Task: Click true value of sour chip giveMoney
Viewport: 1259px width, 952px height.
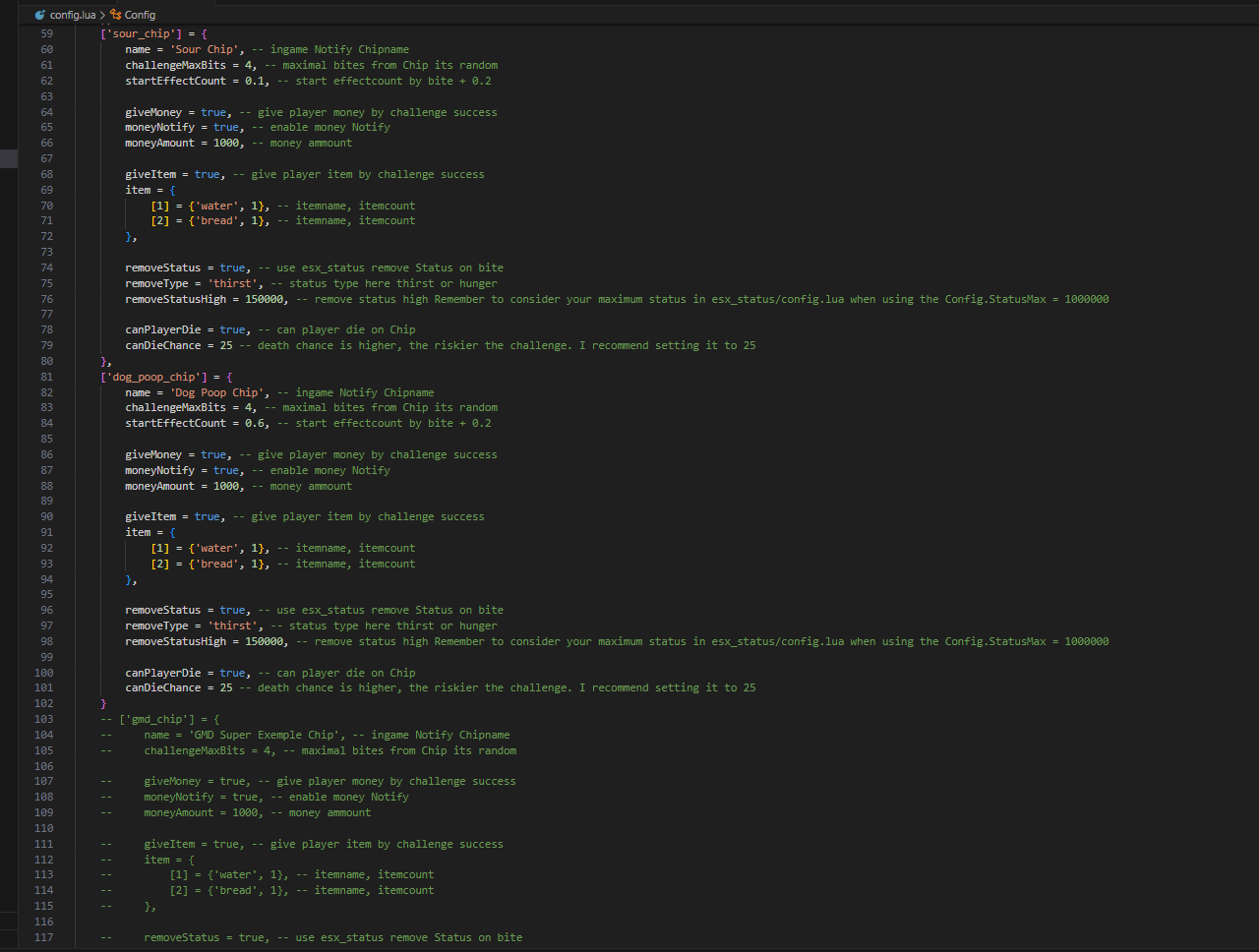Action: click(213, 112)
